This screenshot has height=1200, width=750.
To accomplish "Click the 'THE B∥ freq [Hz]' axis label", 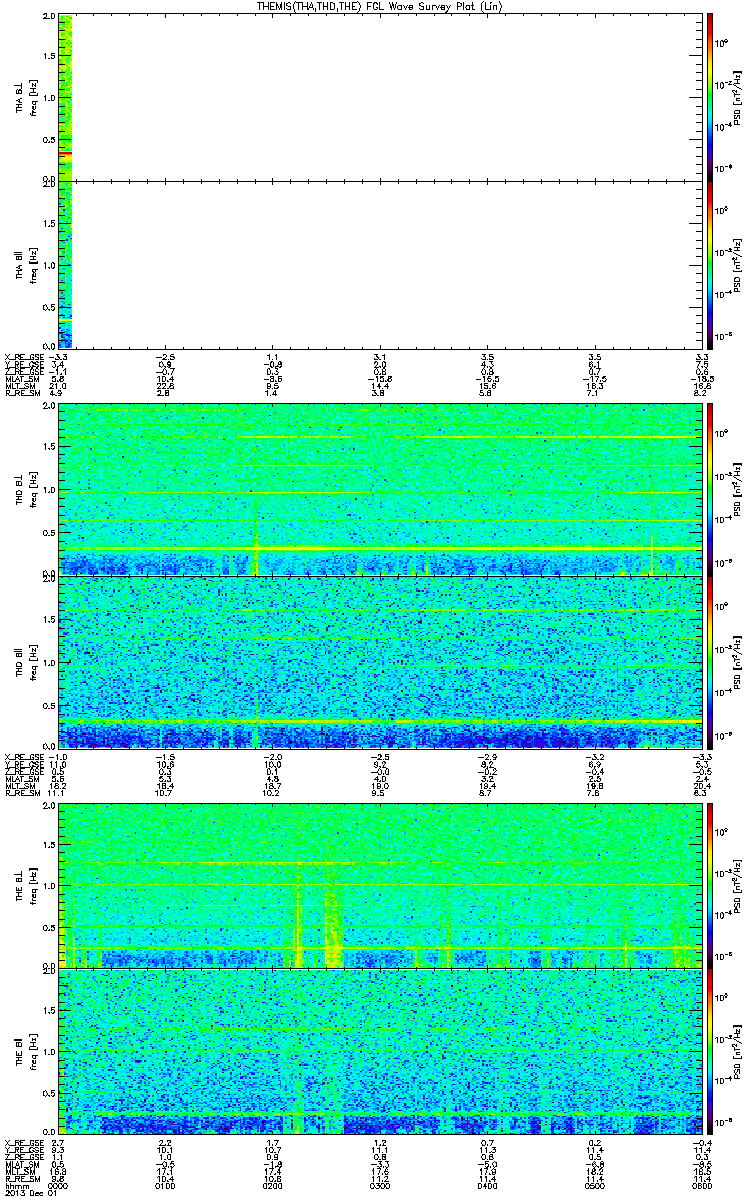I will [x=26, y=1051].
